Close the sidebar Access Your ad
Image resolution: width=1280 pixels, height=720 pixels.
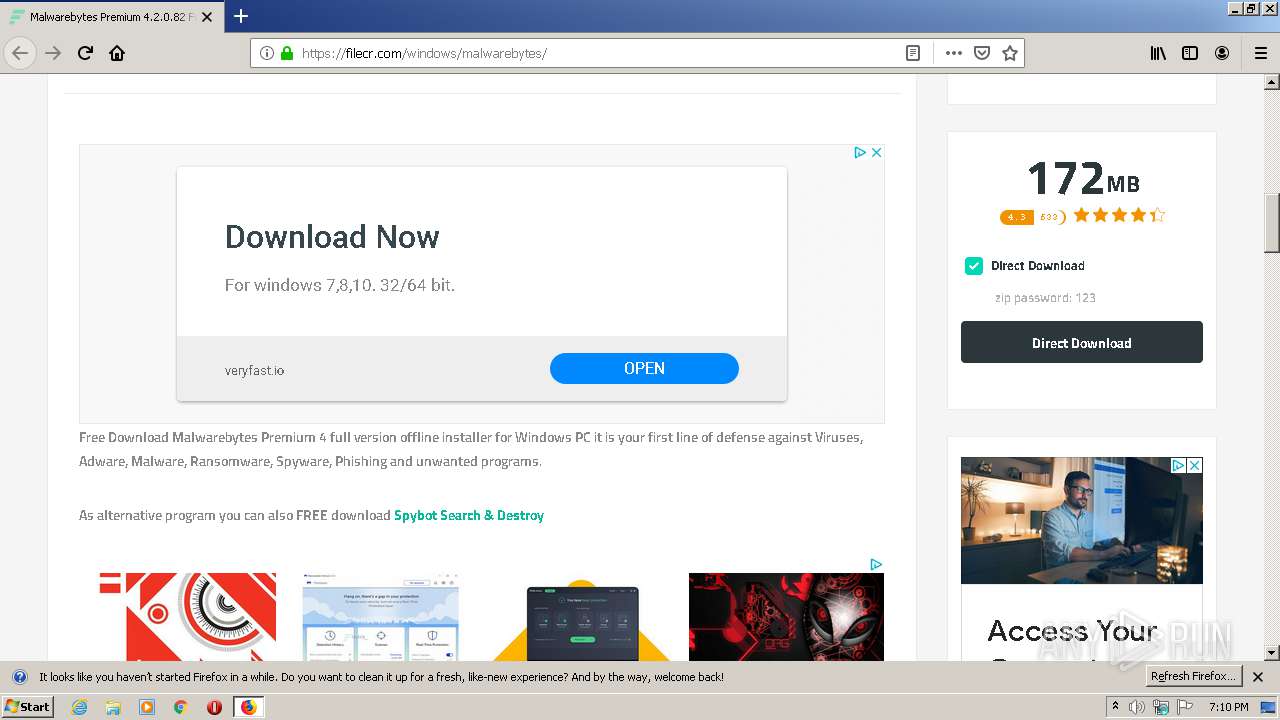[x=1195, y=465]
